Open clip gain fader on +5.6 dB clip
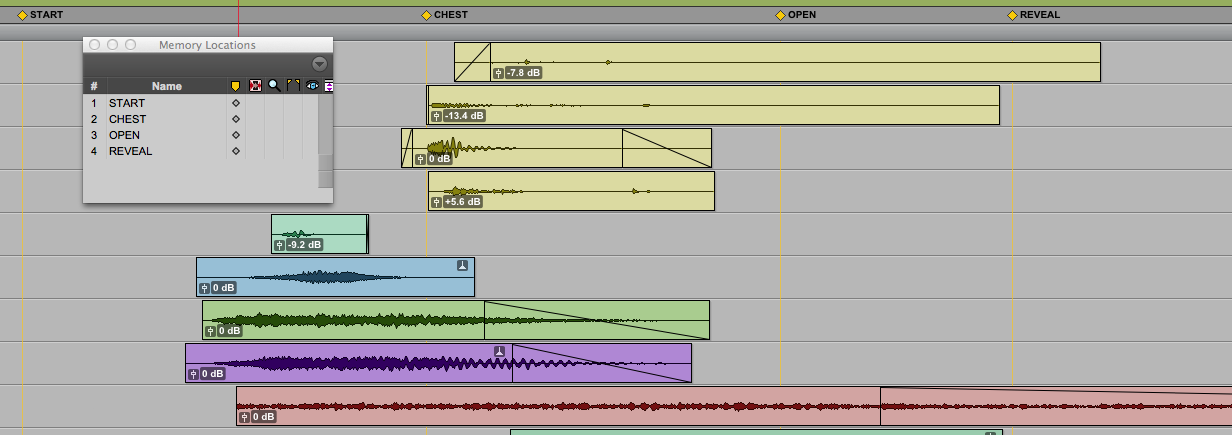The width and height of the screenshot is (1232, 435). click(436, 202)
